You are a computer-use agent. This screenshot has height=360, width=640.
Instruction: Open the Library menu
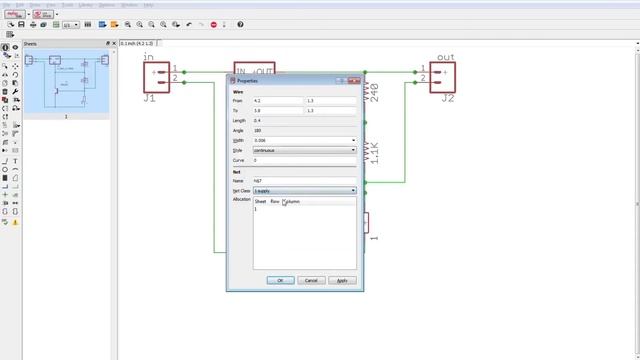85,5
